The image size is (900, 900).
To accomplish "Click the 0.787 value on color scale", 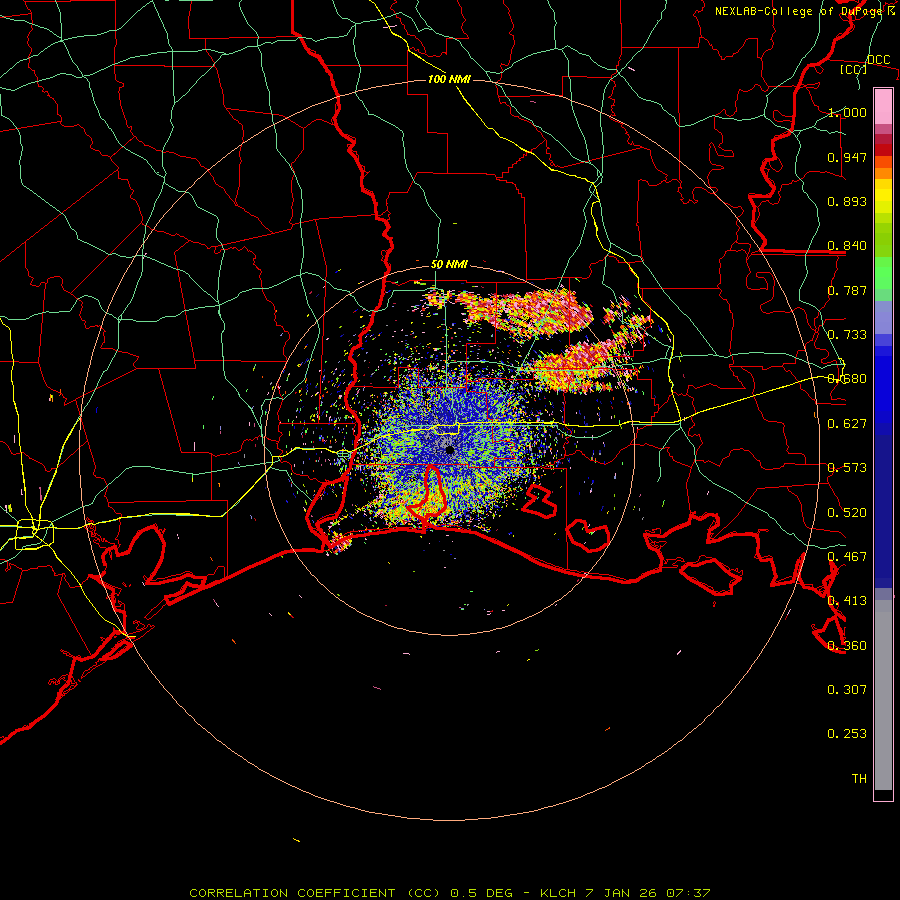I will [x=847, y=290].
